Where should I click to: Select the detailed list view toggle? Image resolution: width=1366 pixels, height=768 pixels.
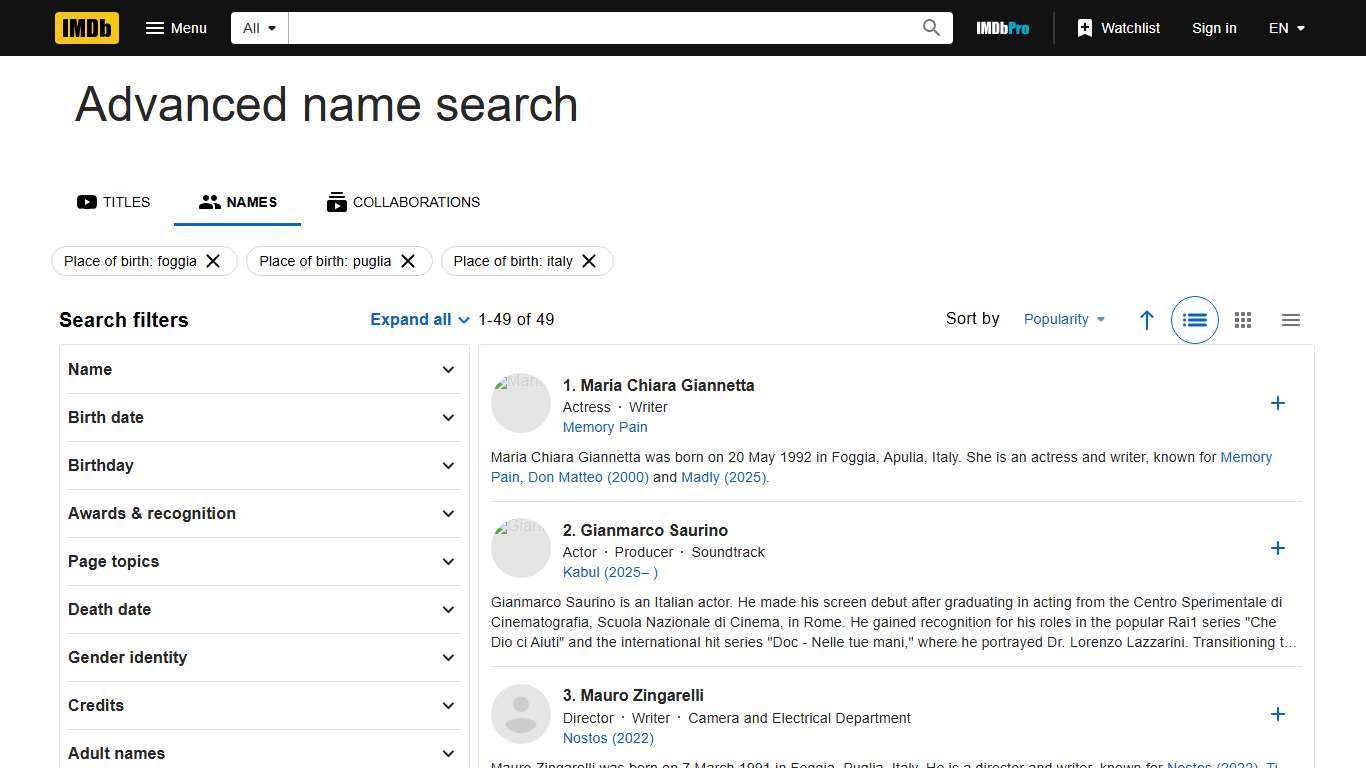1195,320
